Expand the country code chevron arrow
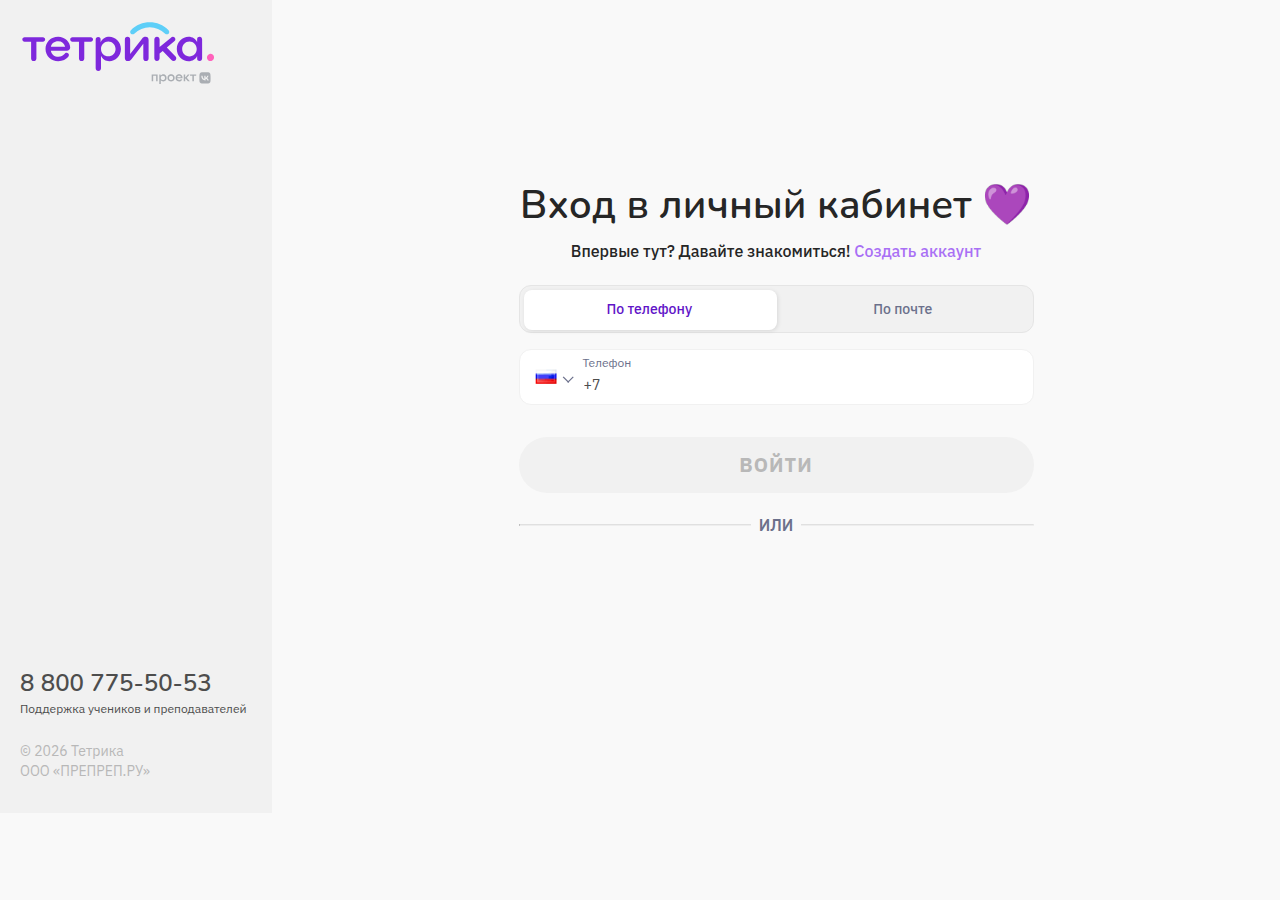This screenshot has width=1280, height=900. 568,379
